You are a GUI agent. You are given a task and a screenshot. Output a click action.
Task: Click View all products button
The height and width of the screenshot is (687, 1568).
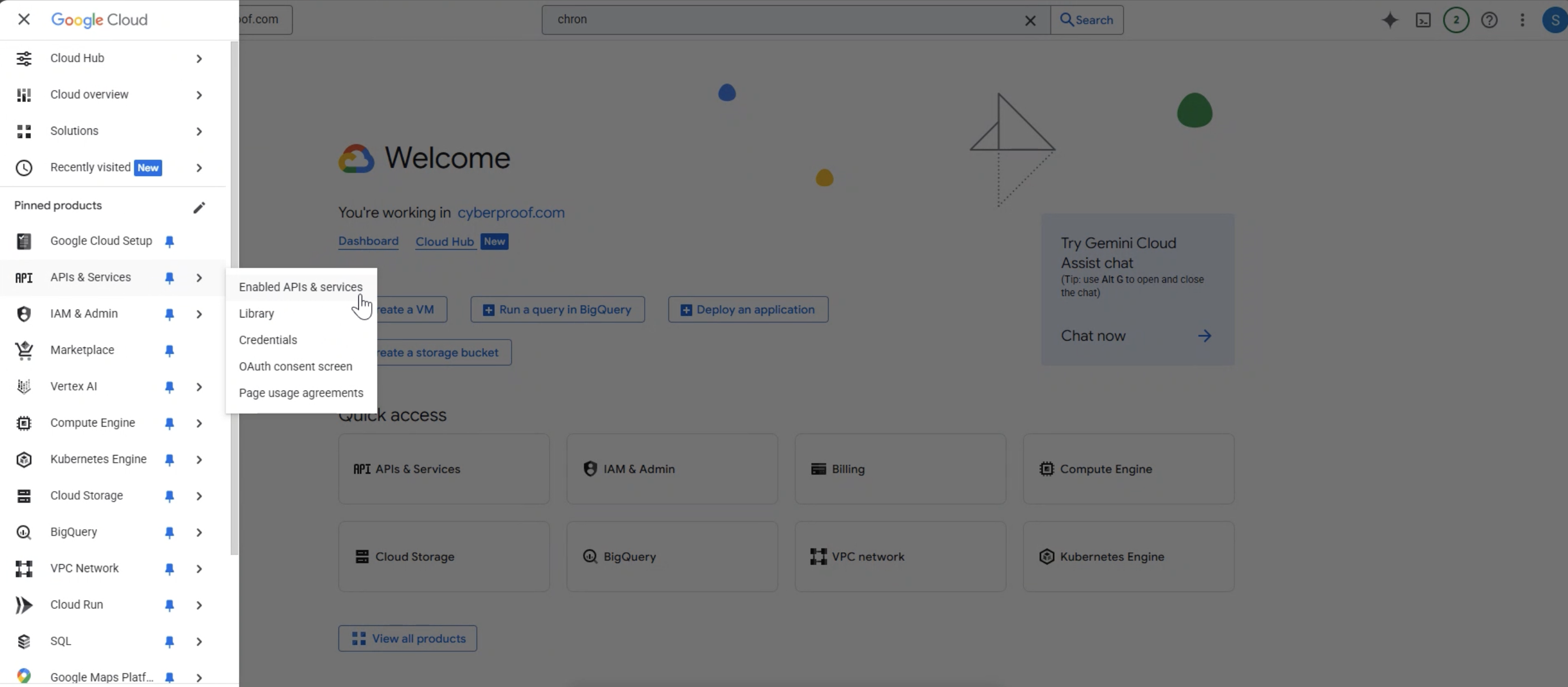click(407, 638)
